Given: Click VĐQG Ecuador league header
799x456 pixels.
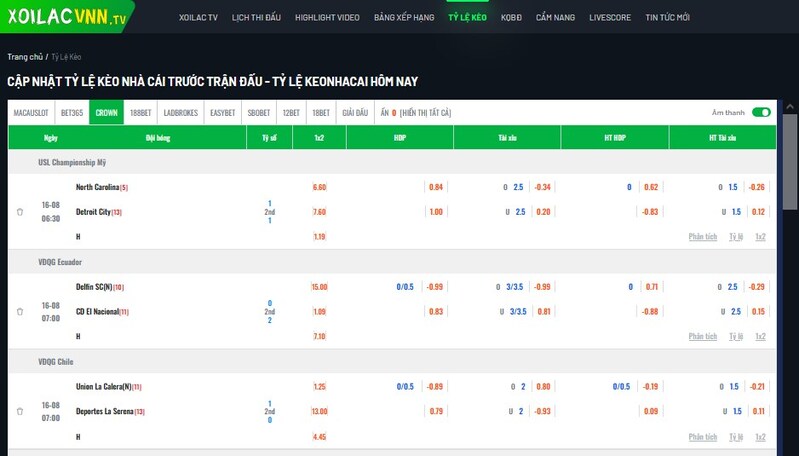Looking at the screenshot, I should 60,262.
